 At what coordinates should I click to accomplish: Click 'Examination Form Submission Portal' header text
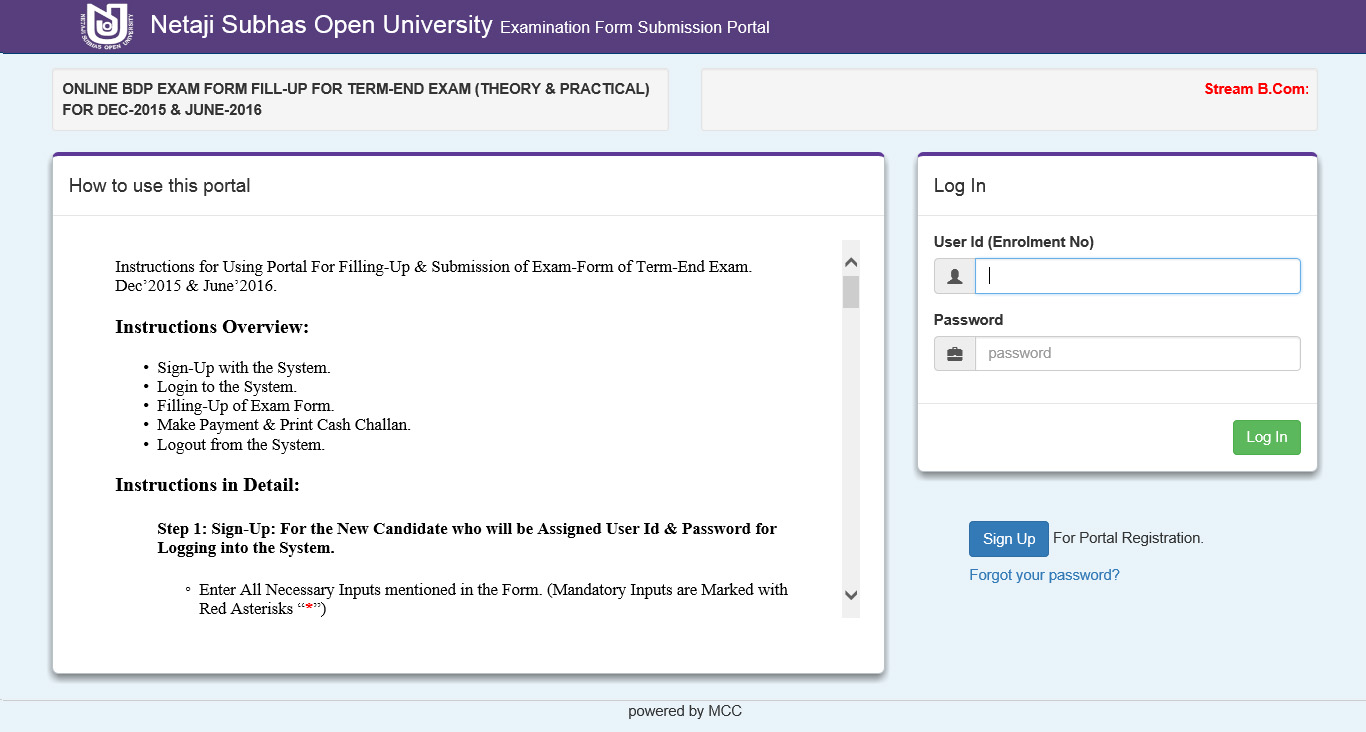pos(634,28)
